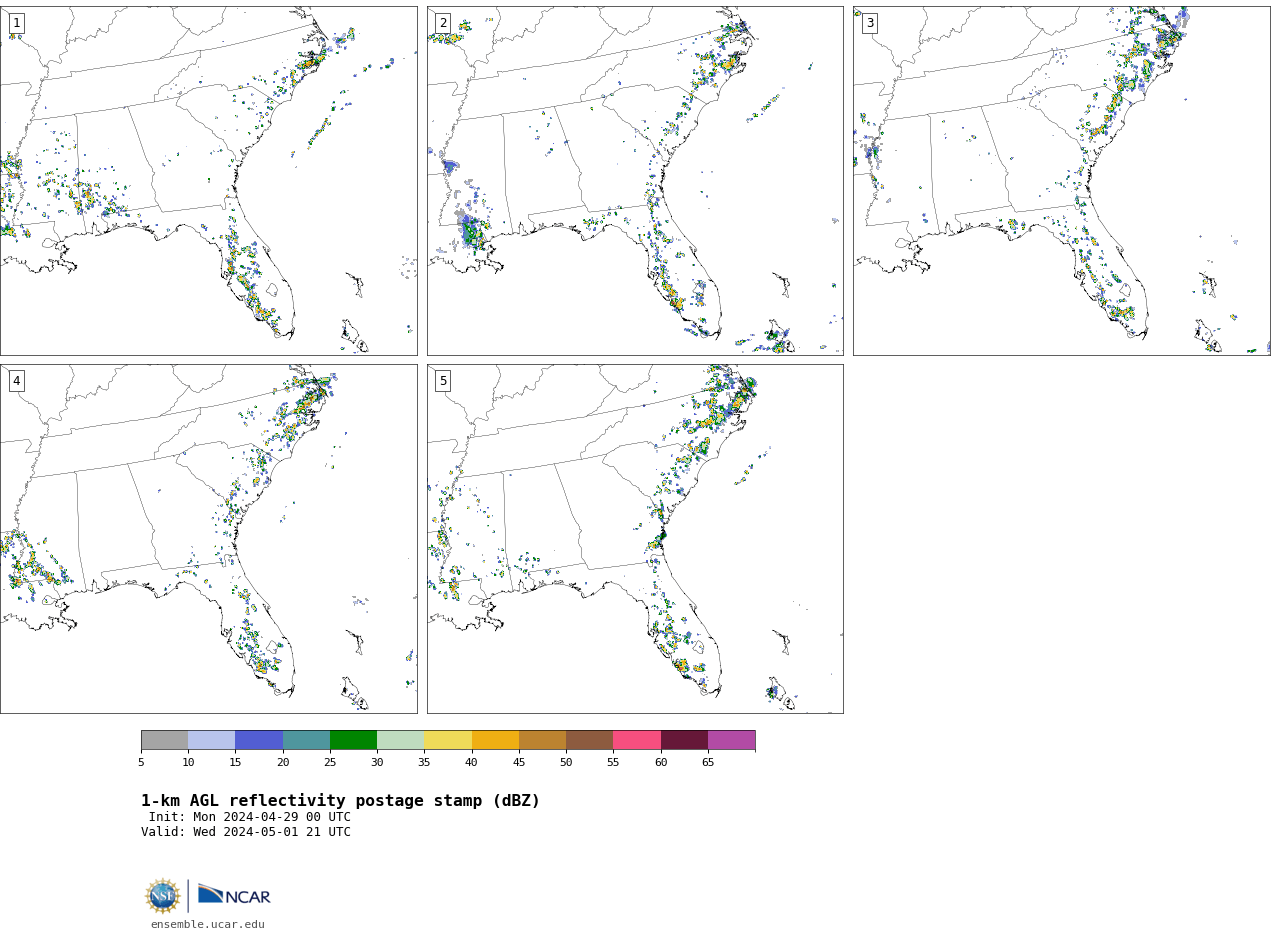Click the blue 15-20 dBZ swatch

tap(259, 740)
